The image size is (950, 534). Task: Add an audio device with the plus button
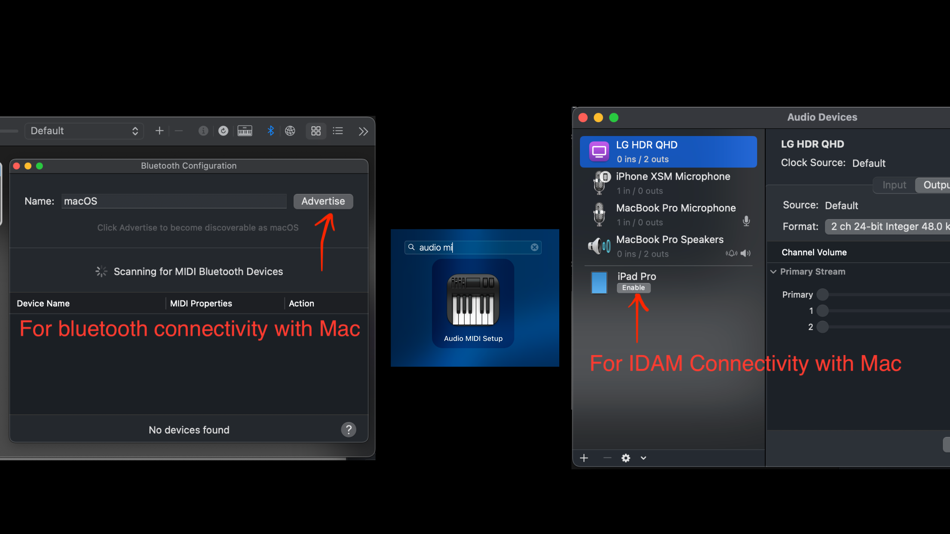[x=584, y=458]
